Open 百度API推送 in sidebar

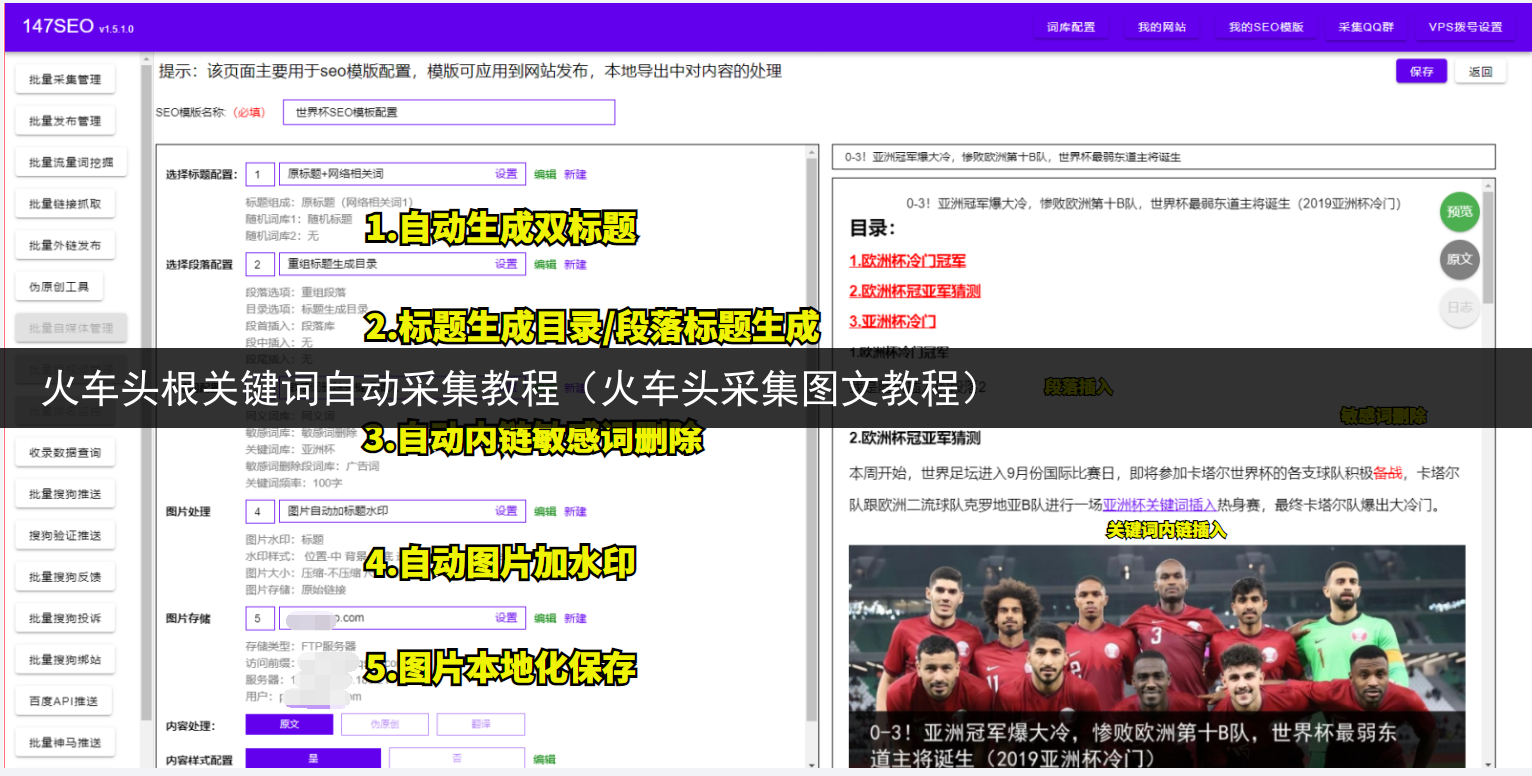point(63,701)
